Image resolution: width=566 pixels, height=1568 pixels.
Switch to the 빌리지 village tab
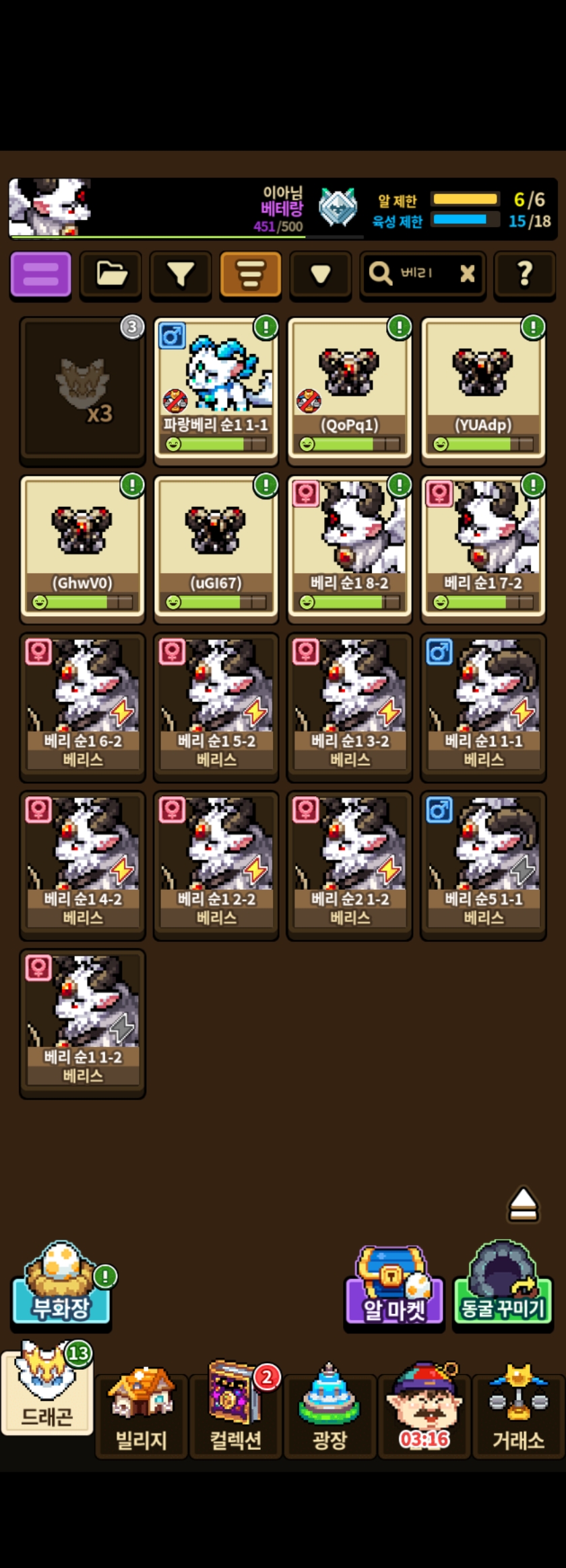click(141, 1409)
